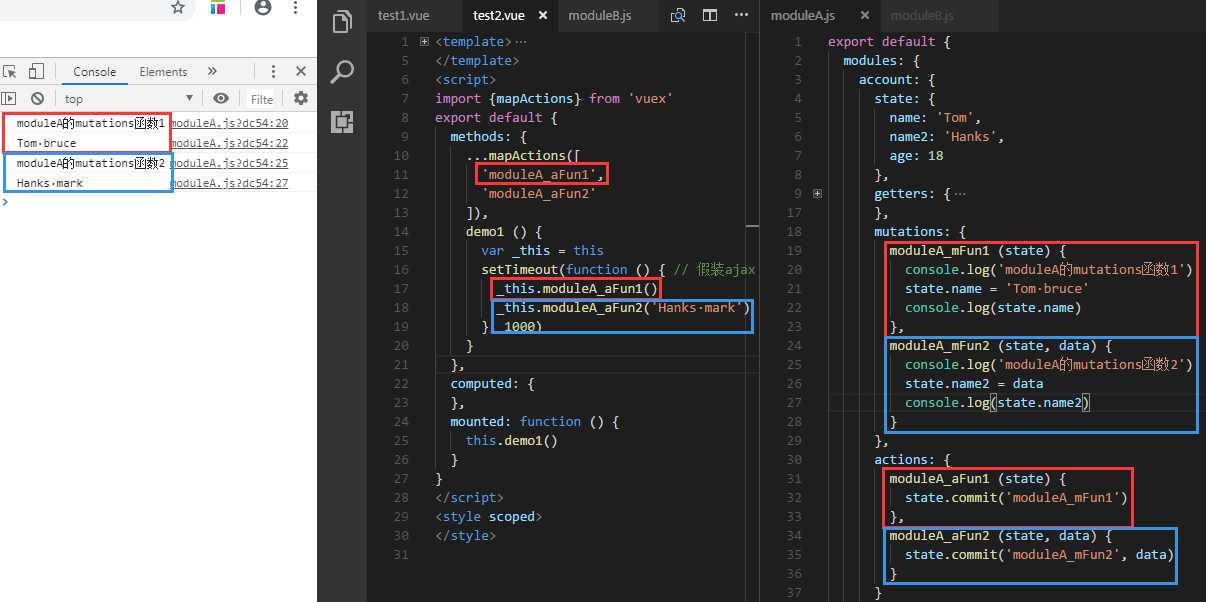Image resolution: width=1206 pixels, height=602 pixels.
Task: Click 'state.name2 = data' line
Action: pos(974,383)
